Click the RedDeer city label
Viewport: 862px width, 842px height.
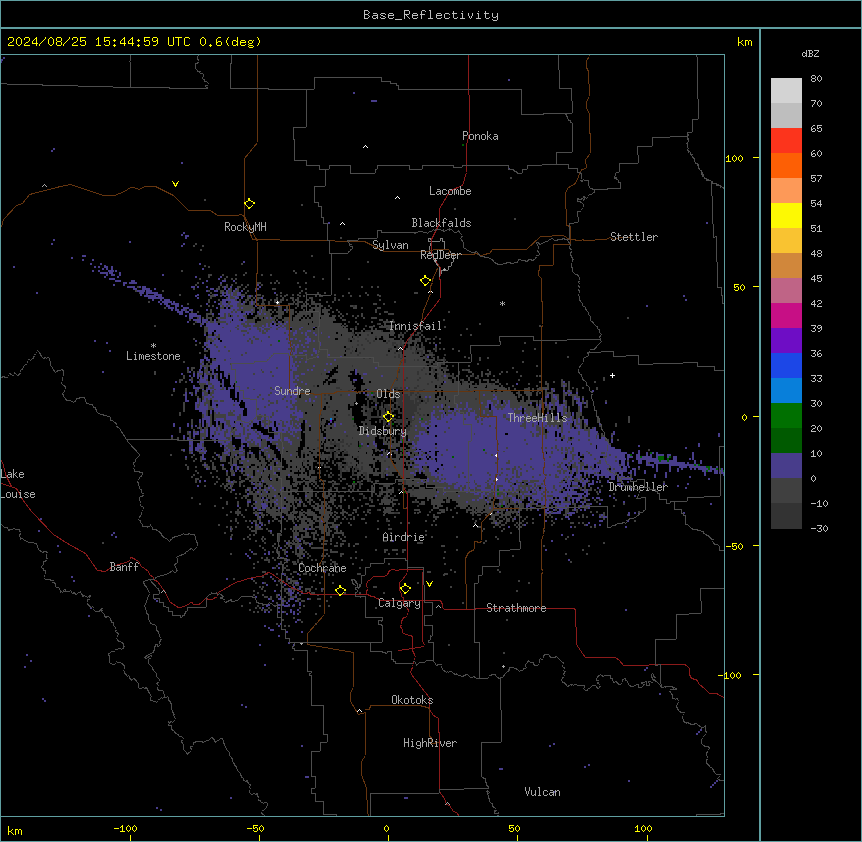[x=440, y=255]
